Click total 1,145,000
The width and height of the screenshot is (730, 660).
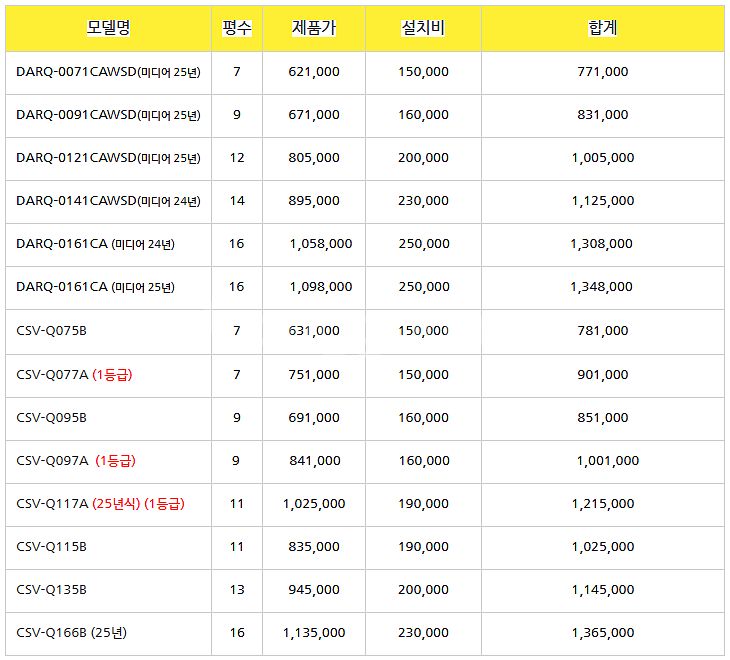click(602, 590)
